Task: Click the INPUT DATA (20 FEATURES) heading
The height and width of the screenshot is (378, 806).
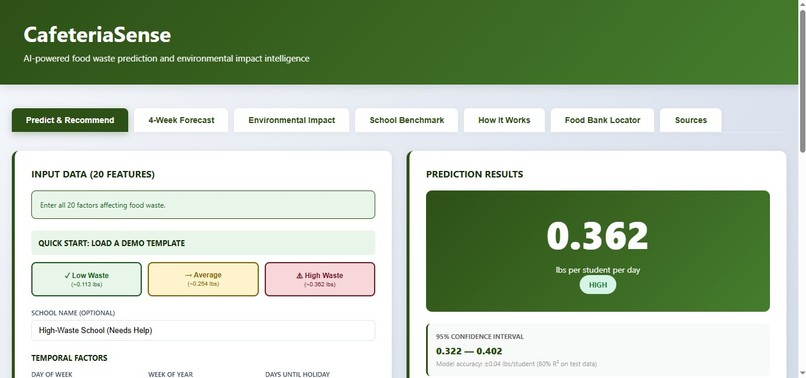Action: pos(93,174)
